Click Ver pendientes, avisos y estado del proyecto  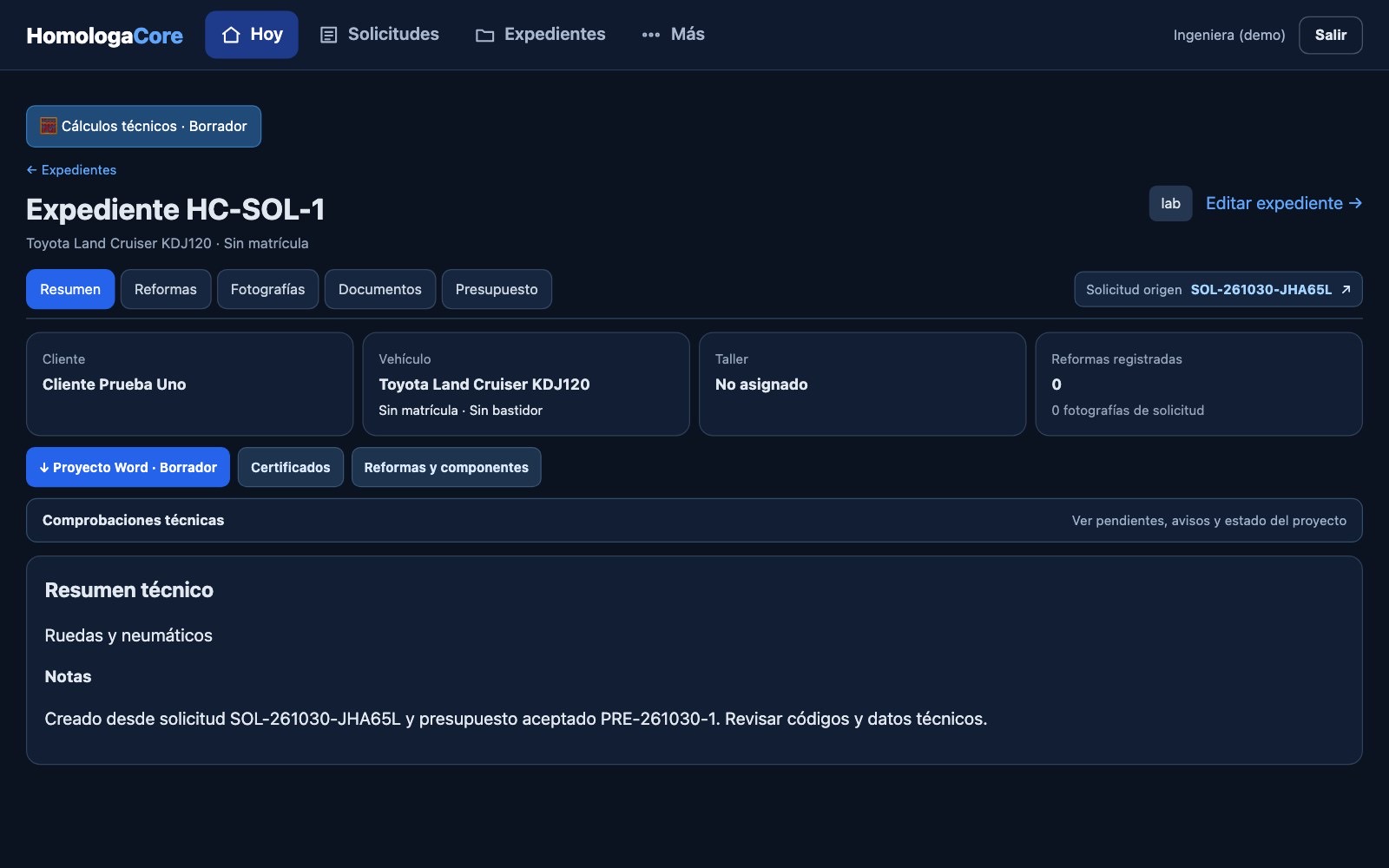(1208, 521)
